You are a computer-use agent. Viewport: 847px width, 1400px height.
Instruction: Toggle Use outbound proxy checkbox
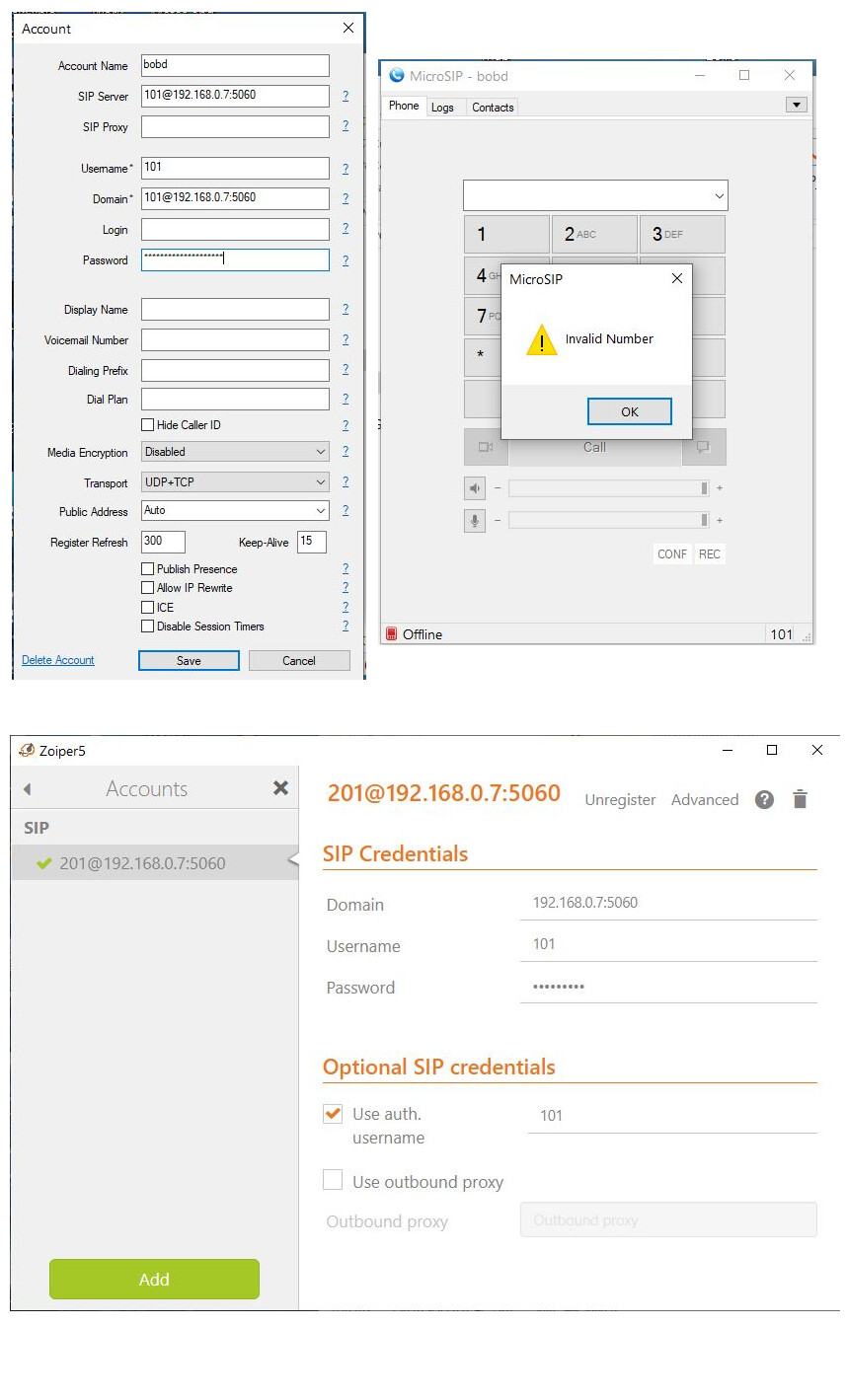pyautogui.click(x=334, y=1180)
